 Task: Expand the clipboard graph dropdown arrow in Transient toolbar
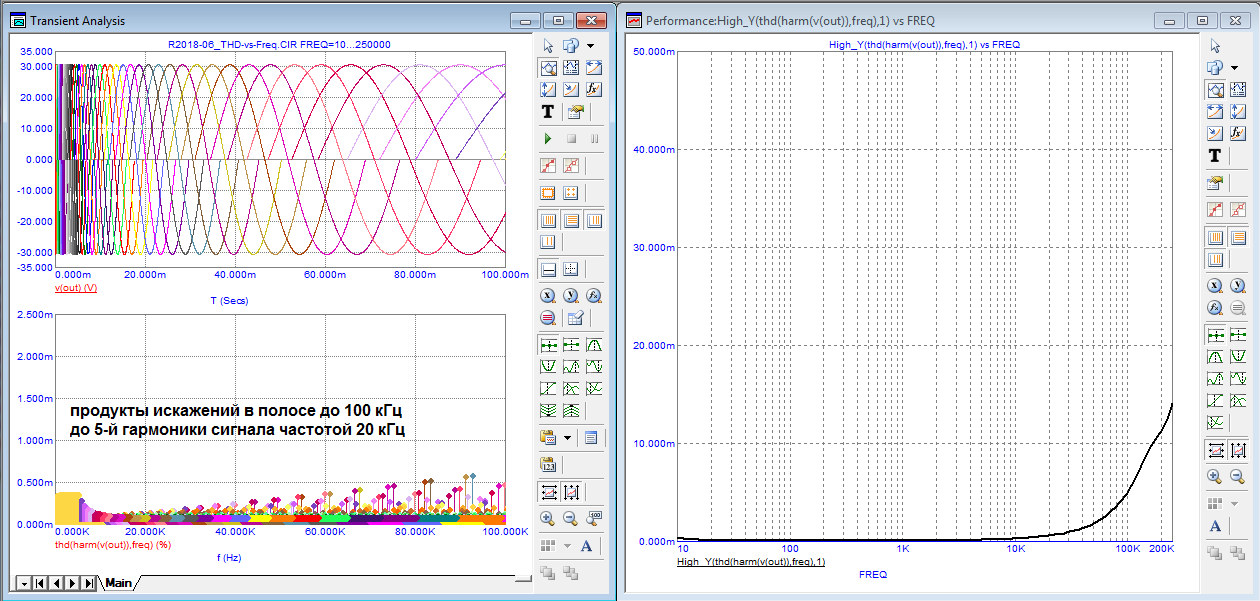coord(568,437)
